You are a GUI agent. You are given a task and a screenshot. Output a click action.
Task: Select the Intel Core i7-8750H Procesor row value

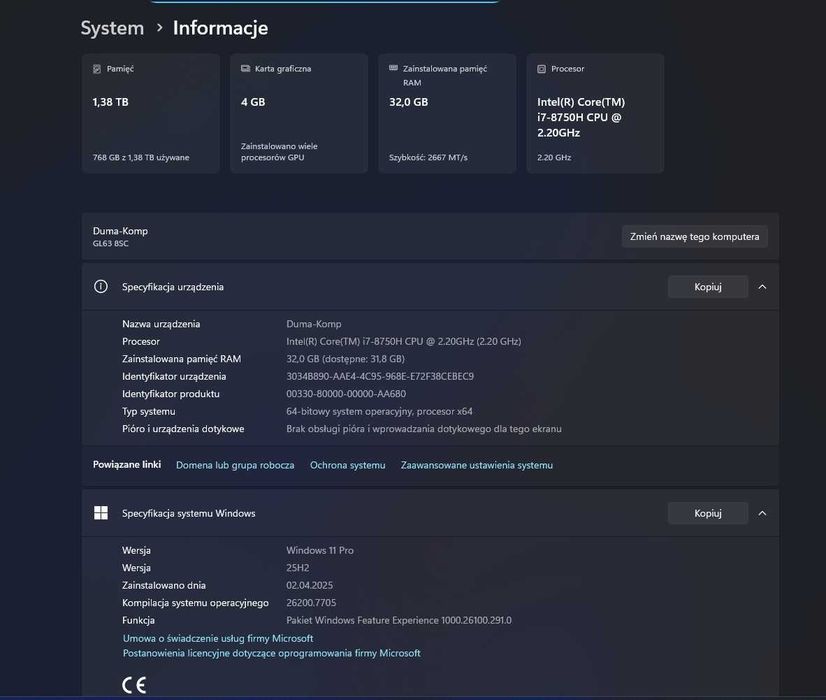(404, 341)
